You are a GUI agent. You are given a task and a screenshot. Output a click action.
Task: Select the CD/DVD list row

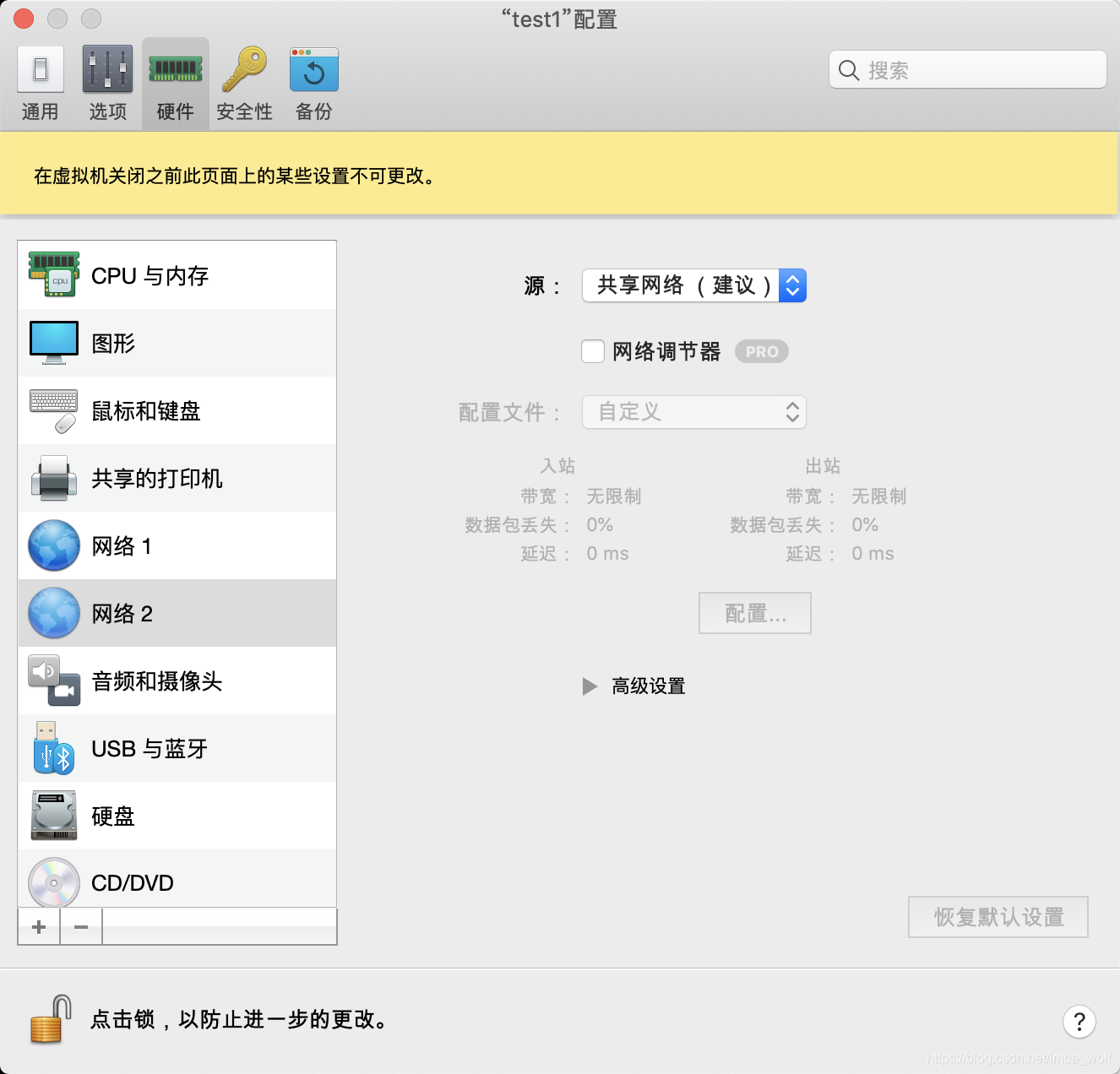pyautogui.click(x=177, y=879)
